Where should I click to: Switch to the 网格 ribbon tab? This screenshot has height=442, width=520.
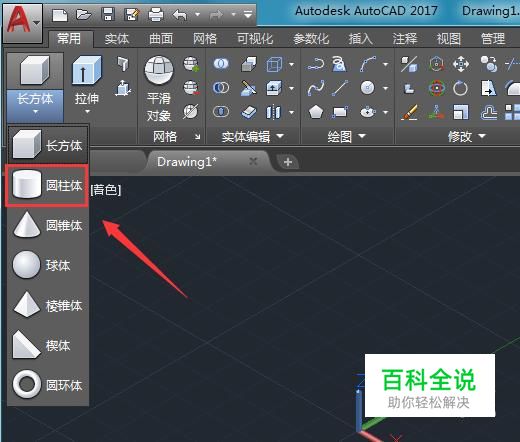[x=205, y=39]
